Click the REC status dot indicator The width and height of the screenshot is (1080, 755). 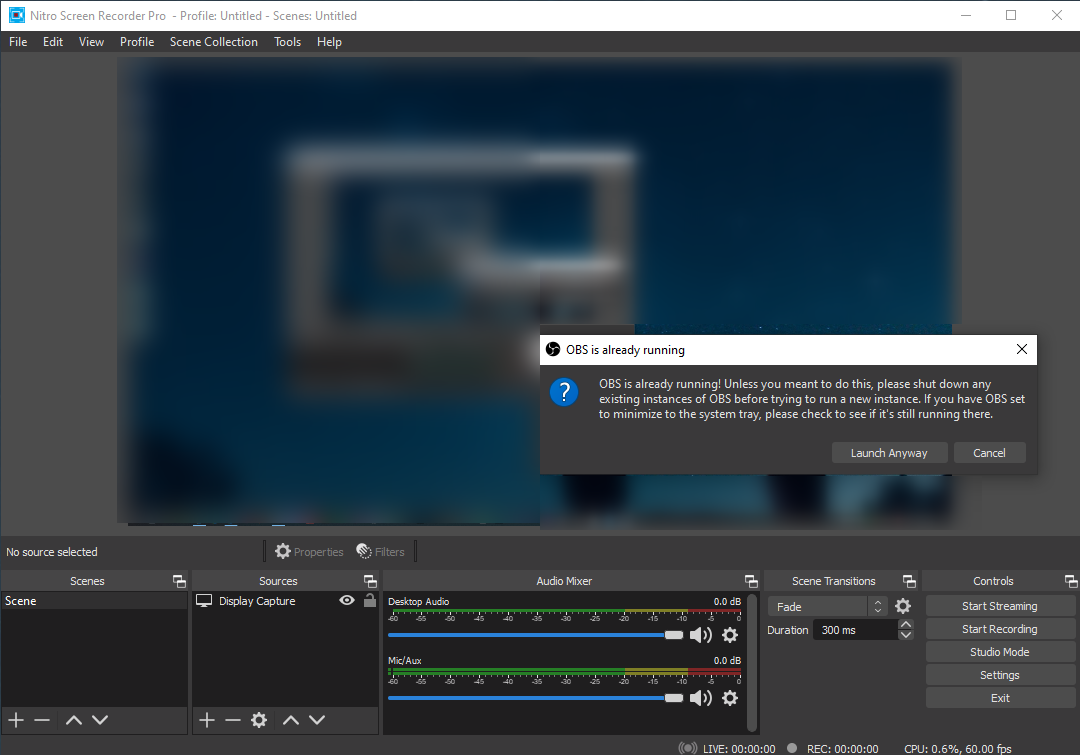click(x=792, y=747)
